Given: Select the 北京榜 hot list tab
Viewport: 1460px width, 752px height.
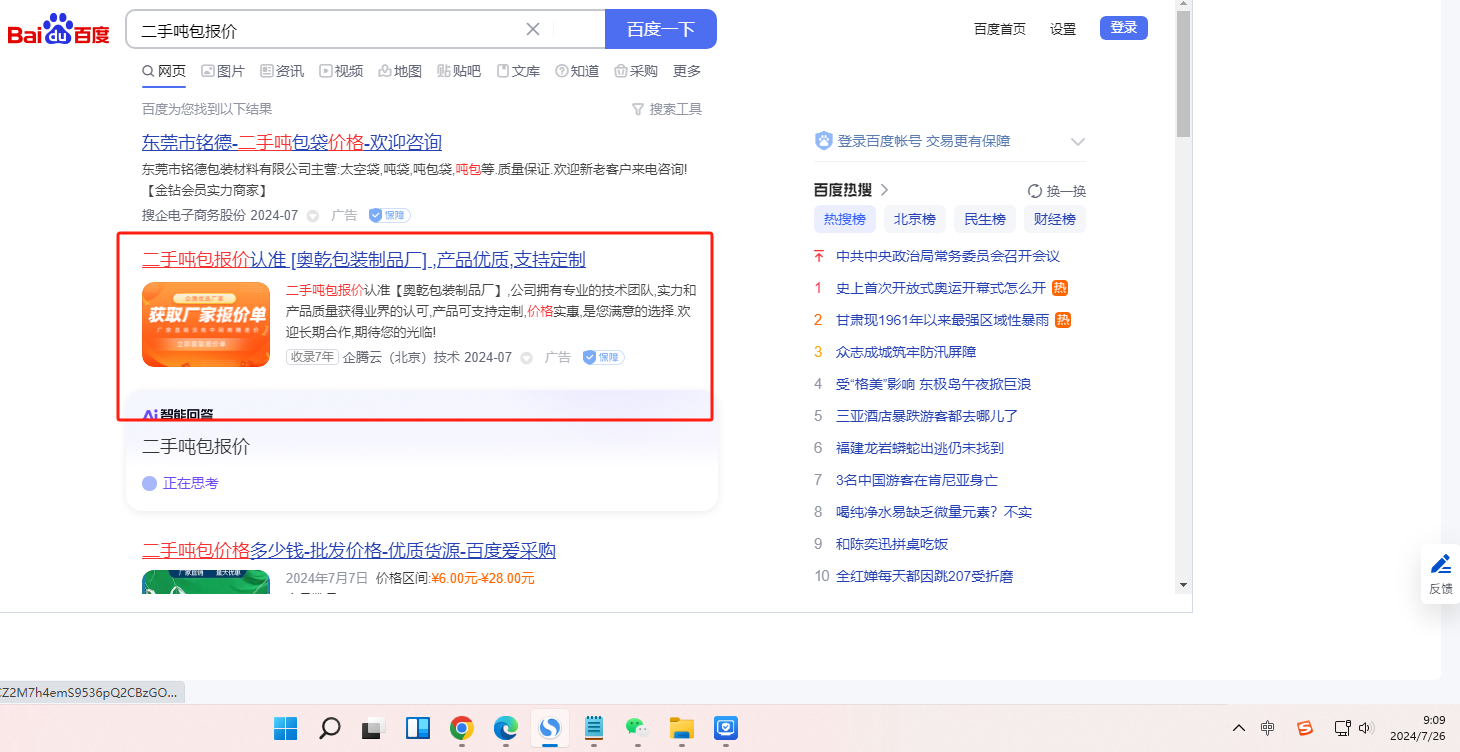Looking at the screenshot, I should coord(914,219).
